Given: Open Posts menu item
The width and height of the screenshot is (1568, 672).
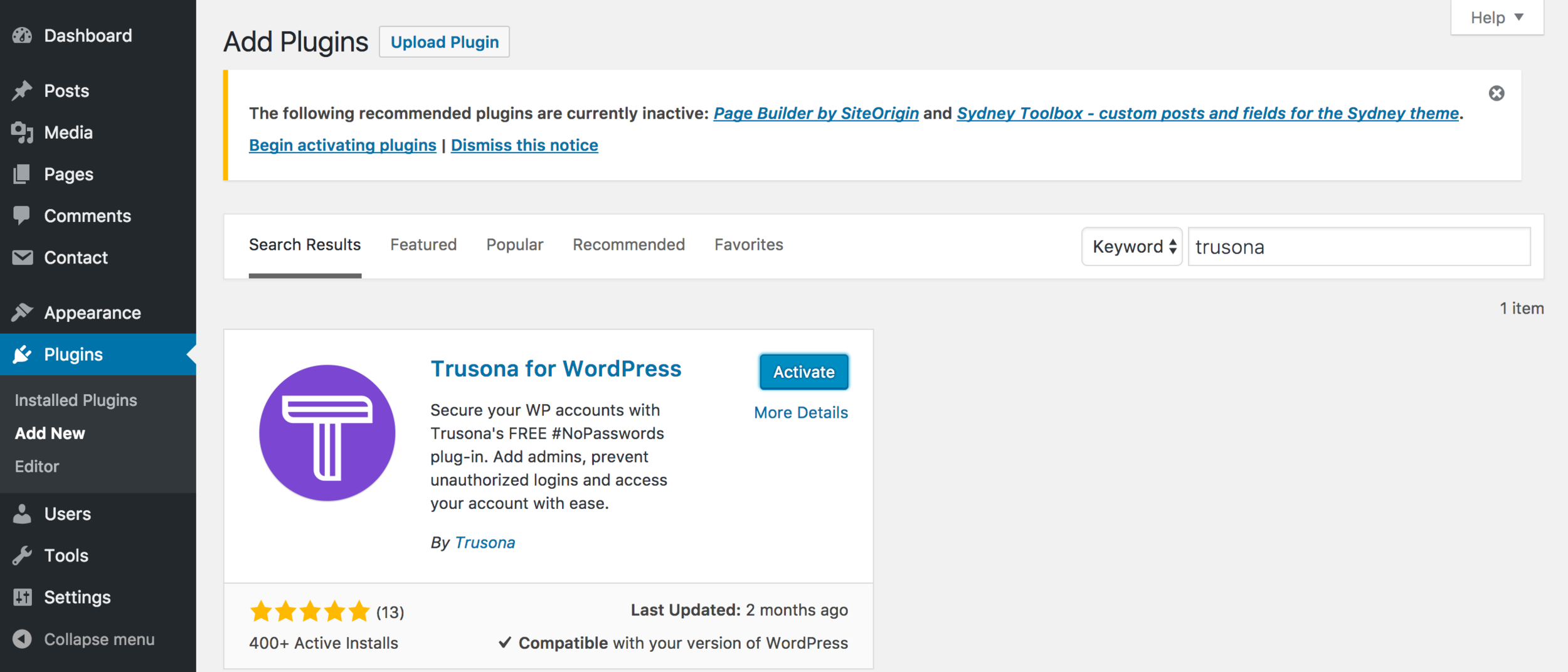Looking at the screenshot, I should click(98, 90).
